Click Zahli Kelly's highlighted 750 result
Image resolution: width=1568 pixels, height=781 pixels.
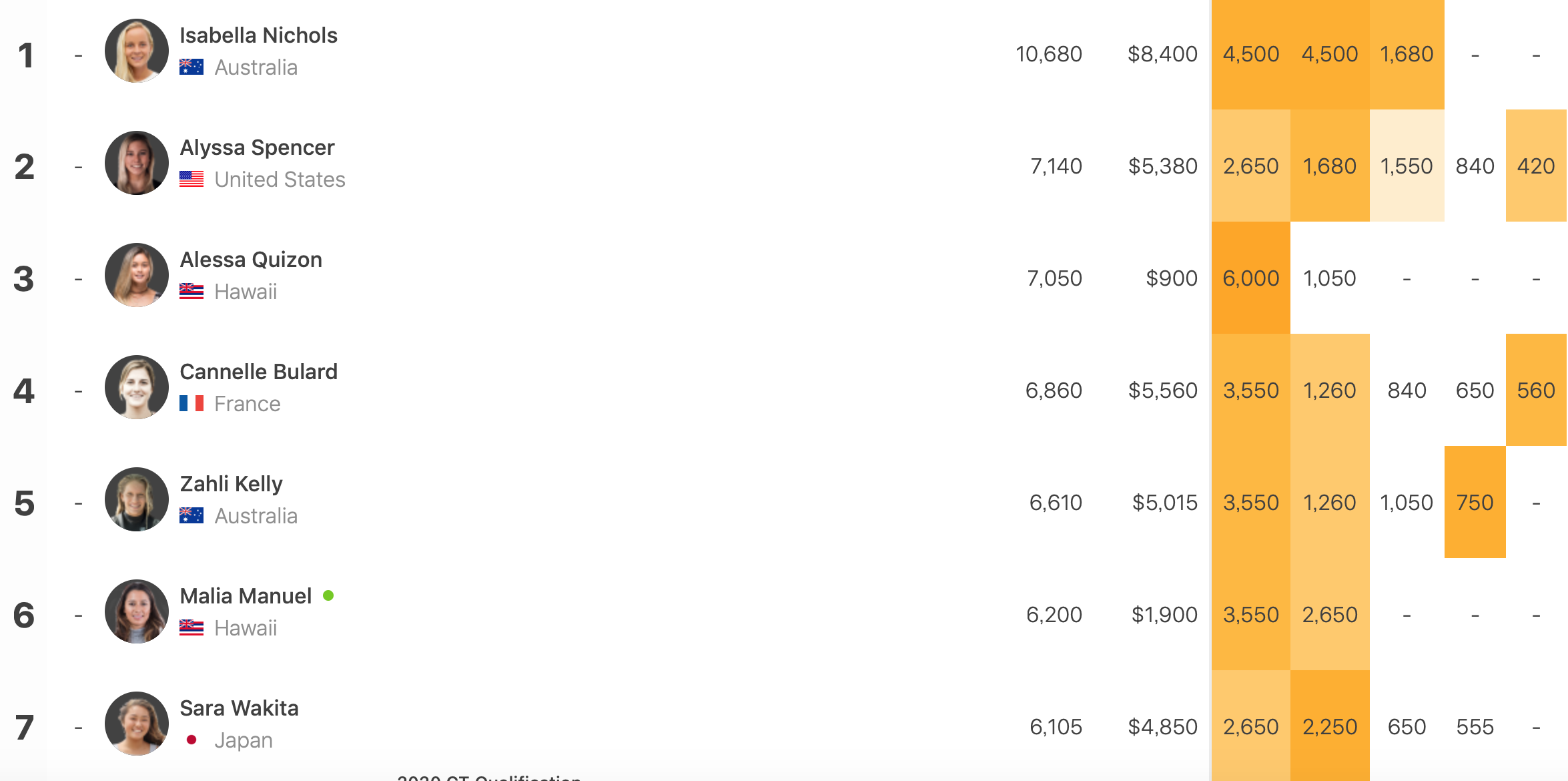pos(1475,502)
